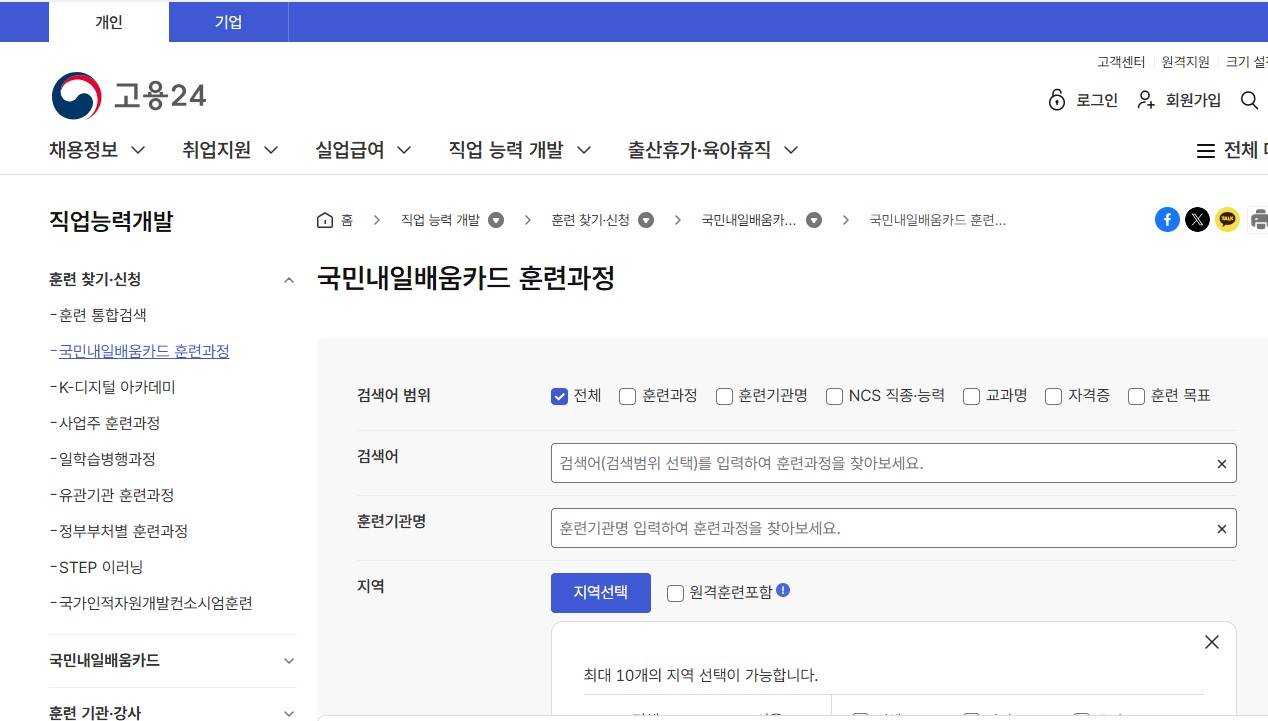Open the search magnifier icon
1268x721 pixels.
1249,100
